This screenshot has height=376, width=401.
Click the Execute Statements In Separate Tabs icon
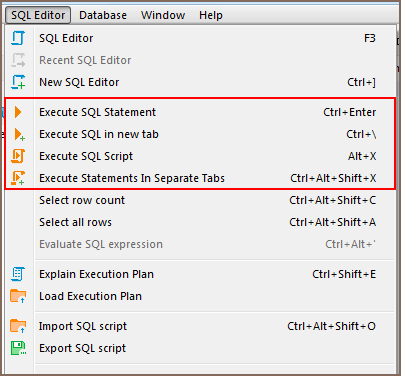tap(18, 178)
